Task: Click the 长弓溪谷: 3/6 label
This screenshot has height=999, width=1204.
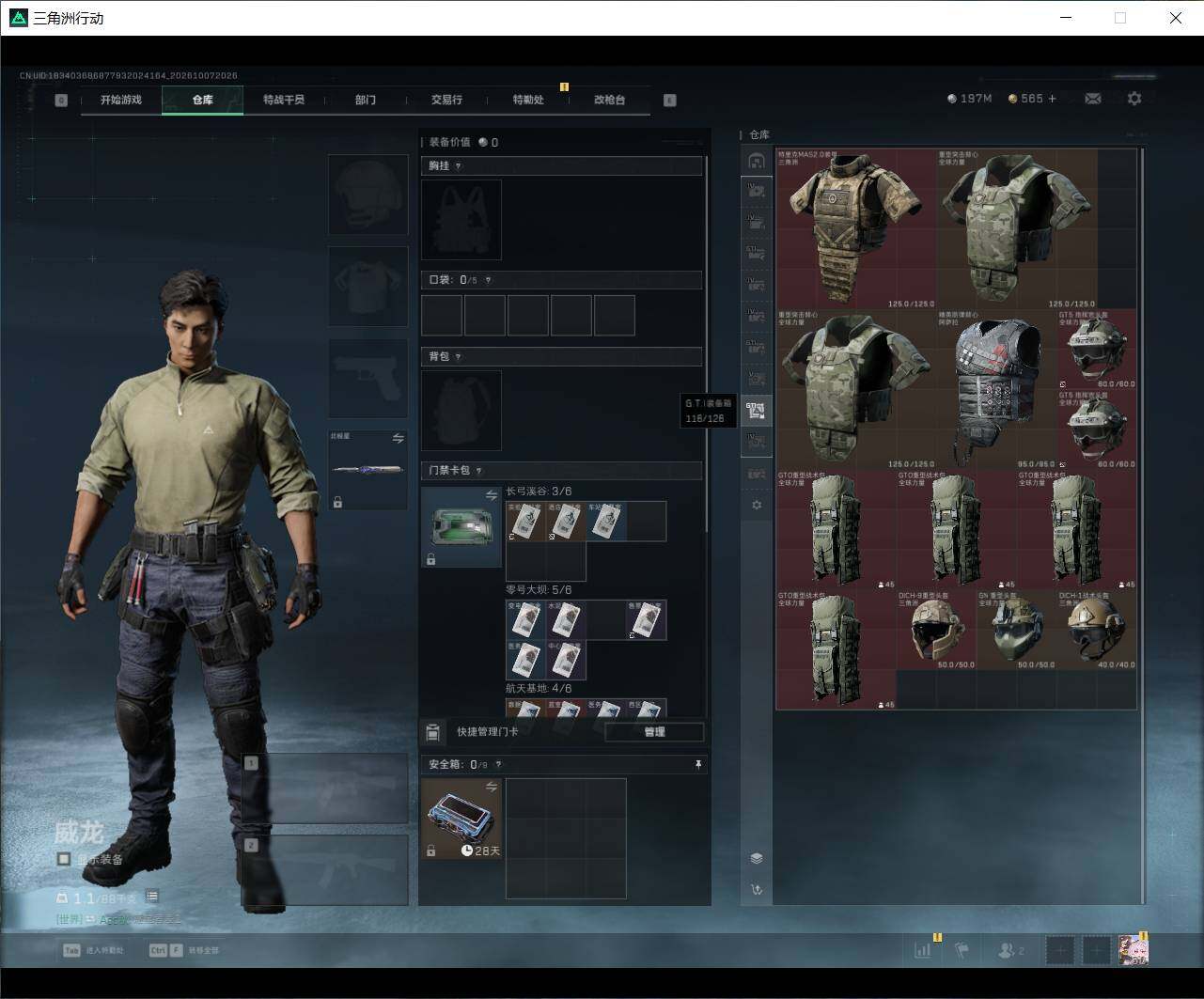Action: 539,492
